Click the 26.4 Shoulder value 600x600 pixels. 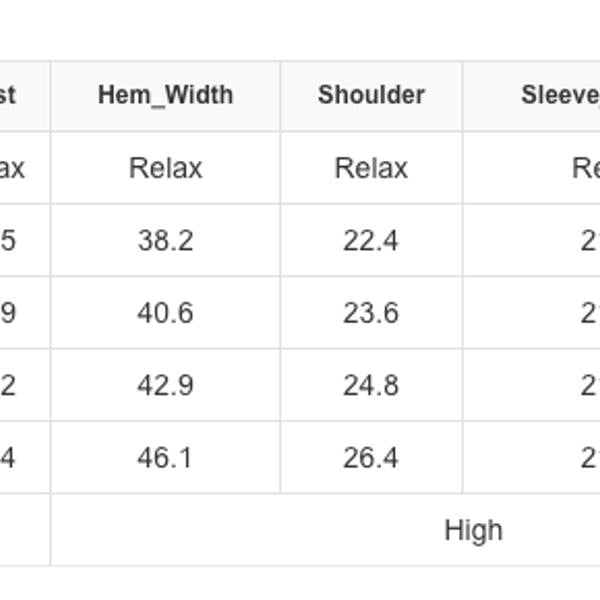[x=371, y=457]
